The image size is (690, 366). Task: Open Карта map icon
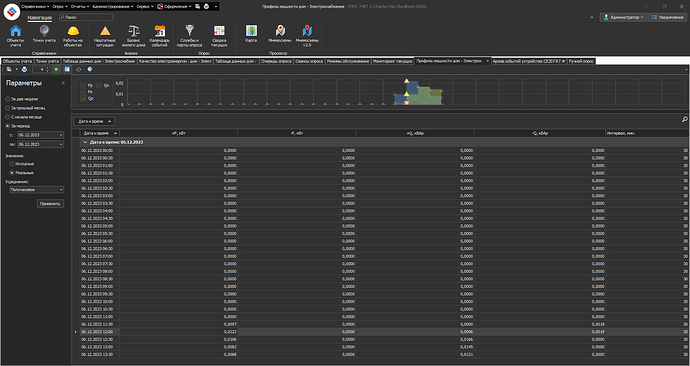[251, 31]
